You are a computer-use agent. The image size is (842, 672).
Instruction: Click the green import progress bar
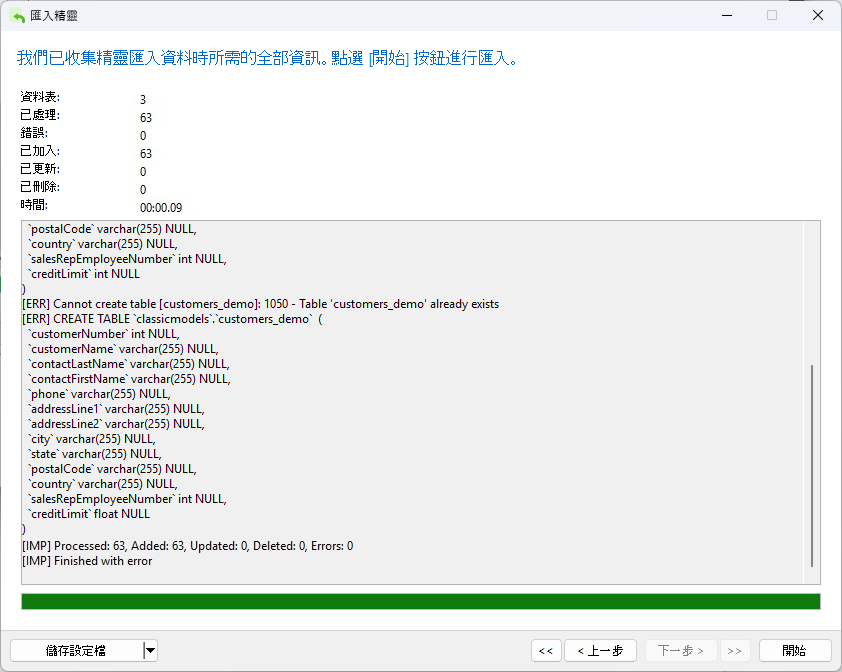pyautogui.click(x=421, y=602)
